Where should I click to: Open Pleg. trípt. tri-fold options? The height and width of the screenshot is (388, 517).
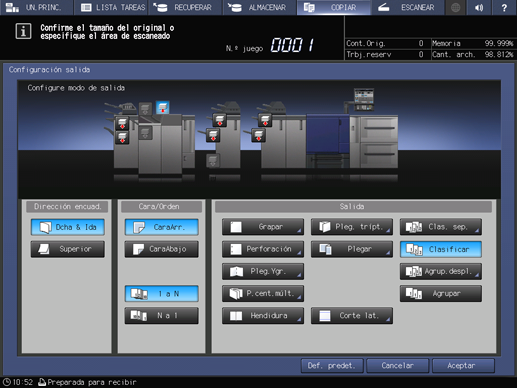(x=352, y=227)
